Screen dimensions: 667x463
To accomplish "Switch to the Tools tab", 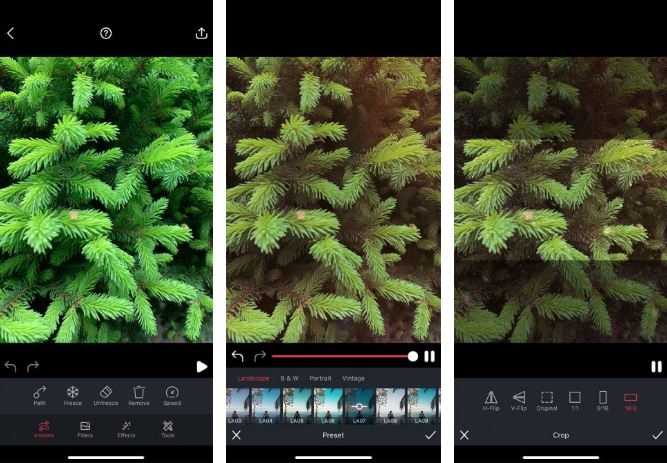I will point(168,429).
